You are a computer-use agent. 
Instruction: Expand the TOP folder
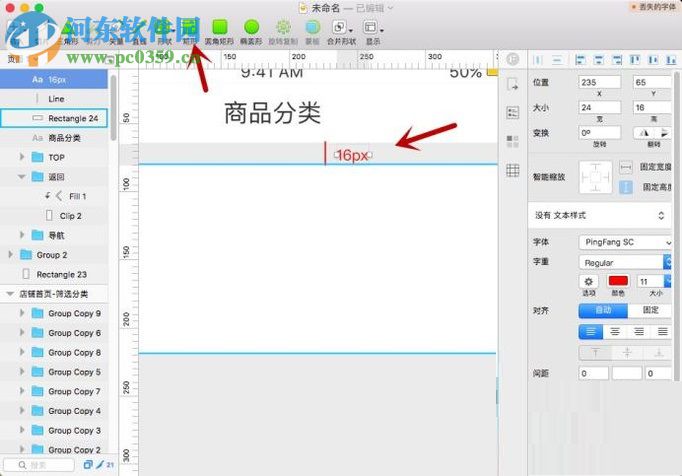pyautogui.click(x=22, y=157)
